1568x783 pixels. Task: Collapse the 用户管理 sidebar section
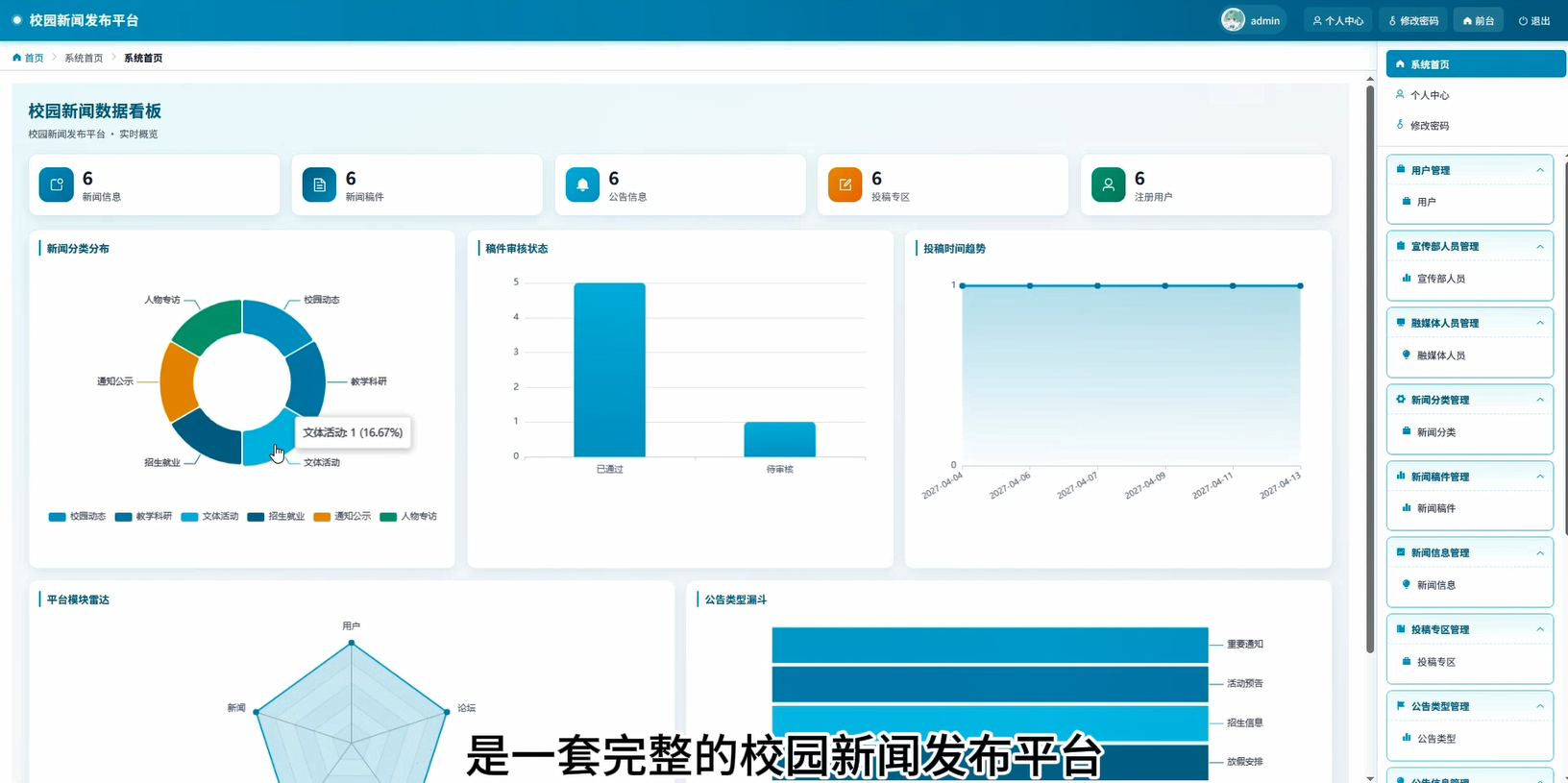point(1540,170)
